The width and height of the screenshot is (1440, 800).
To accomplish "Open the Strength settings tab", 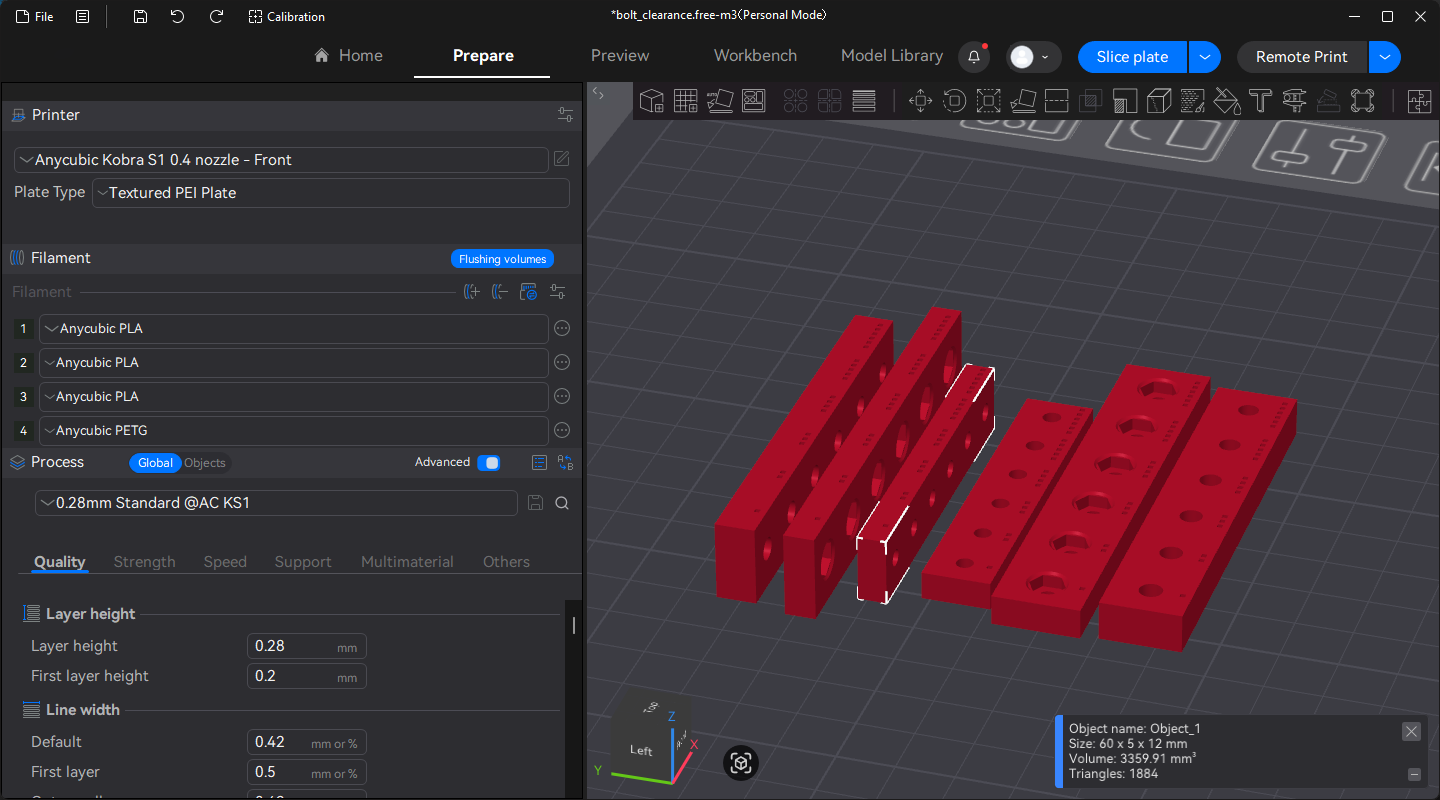I will 145,562.
